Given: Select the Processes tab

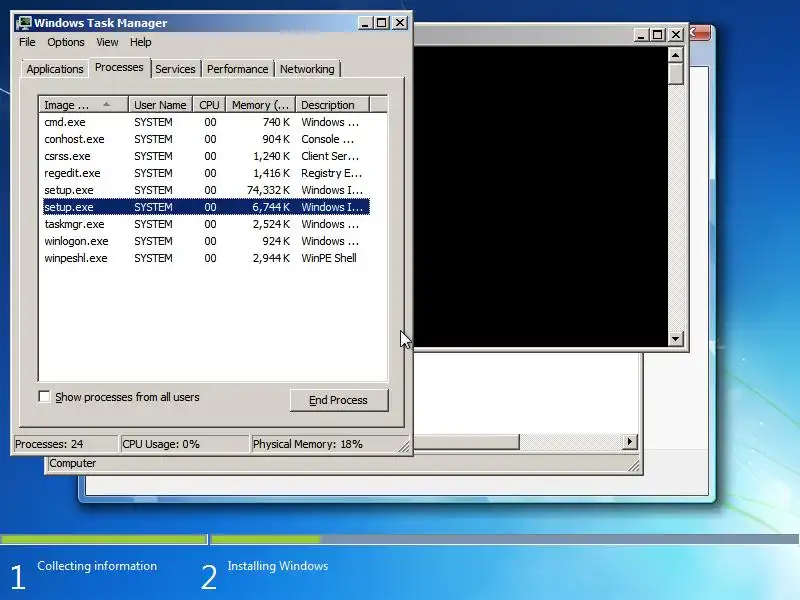Looking at the screenshot, I should (119, 67).
